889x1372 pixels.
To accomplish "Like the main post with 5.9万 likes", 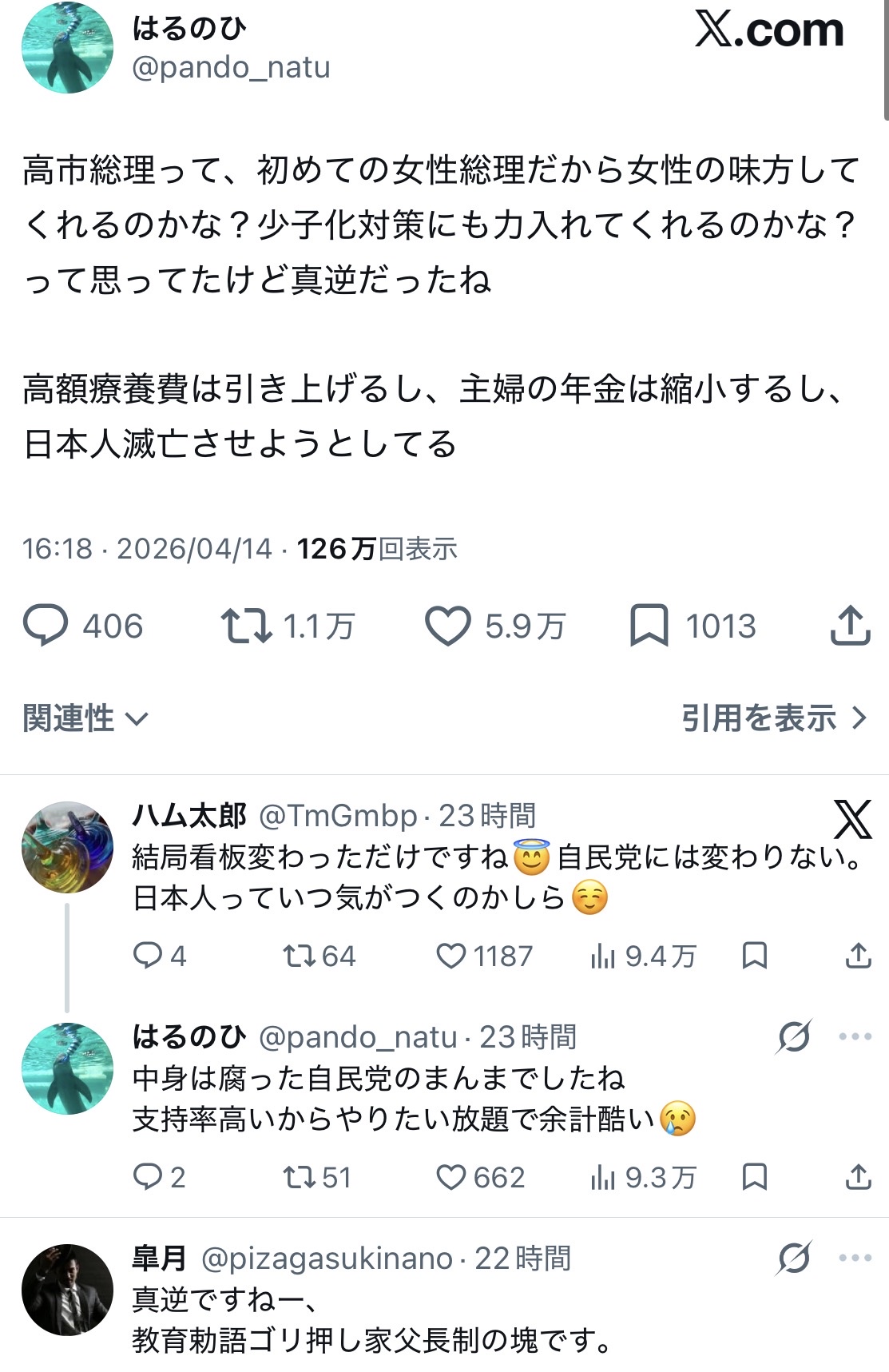I will click(x=447, y=626).
